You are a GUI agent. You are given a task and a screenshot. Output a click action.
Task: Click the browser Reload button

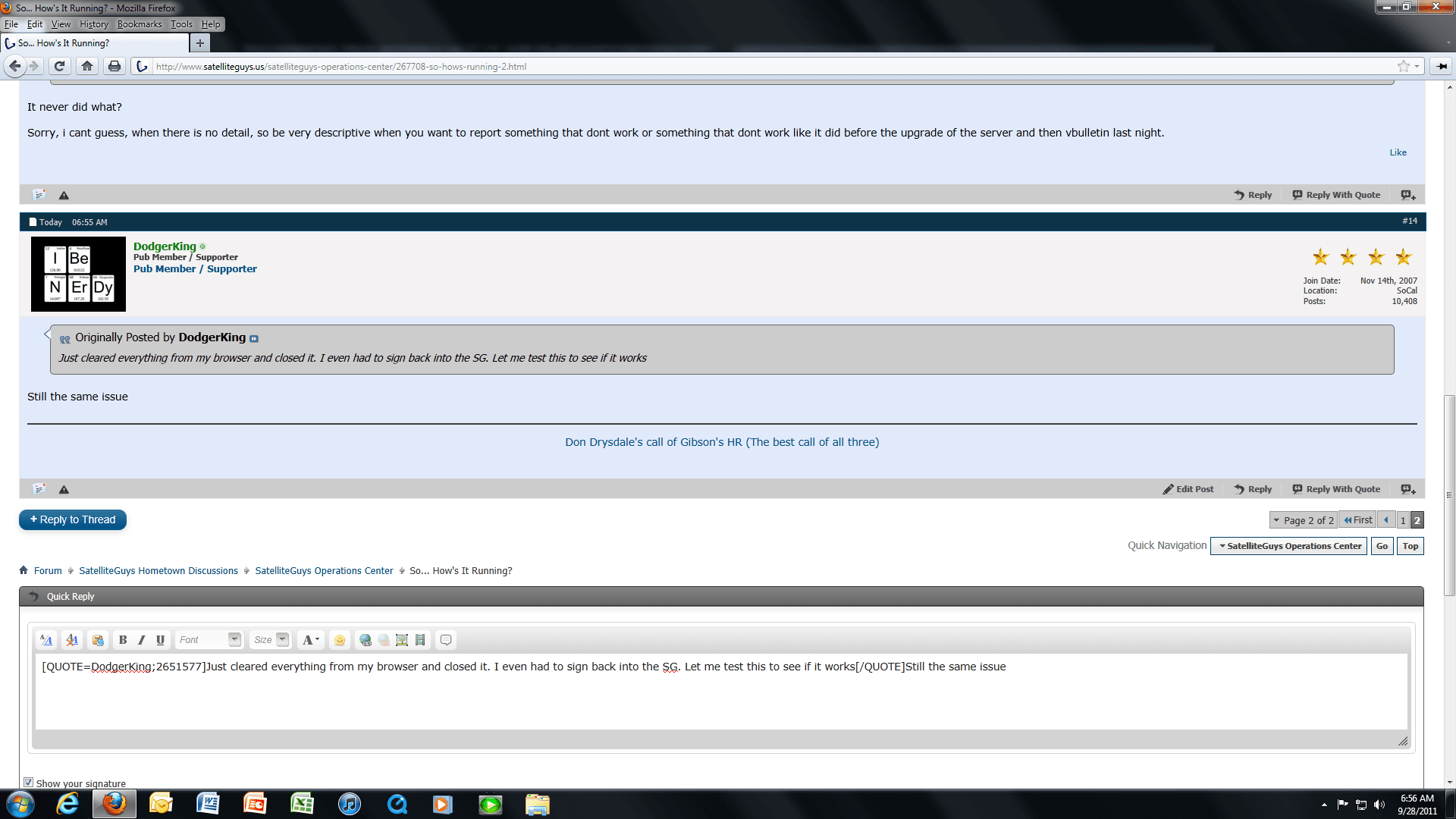coord(59,66)
